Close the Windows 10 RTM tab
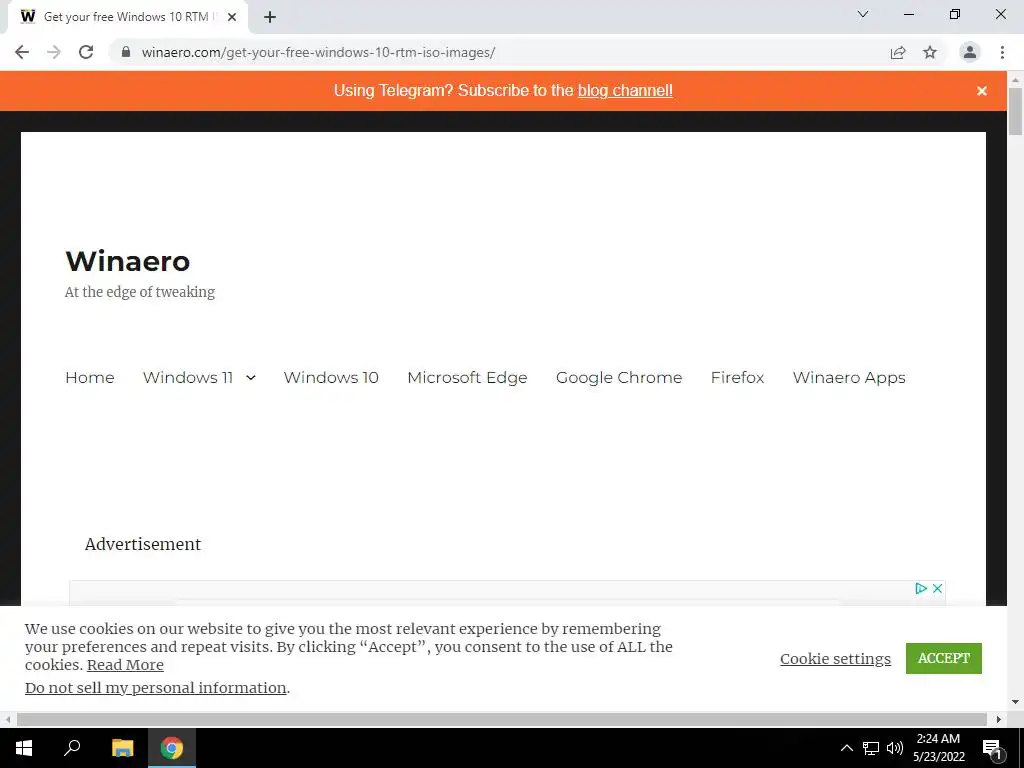 (x=232, y=17)
